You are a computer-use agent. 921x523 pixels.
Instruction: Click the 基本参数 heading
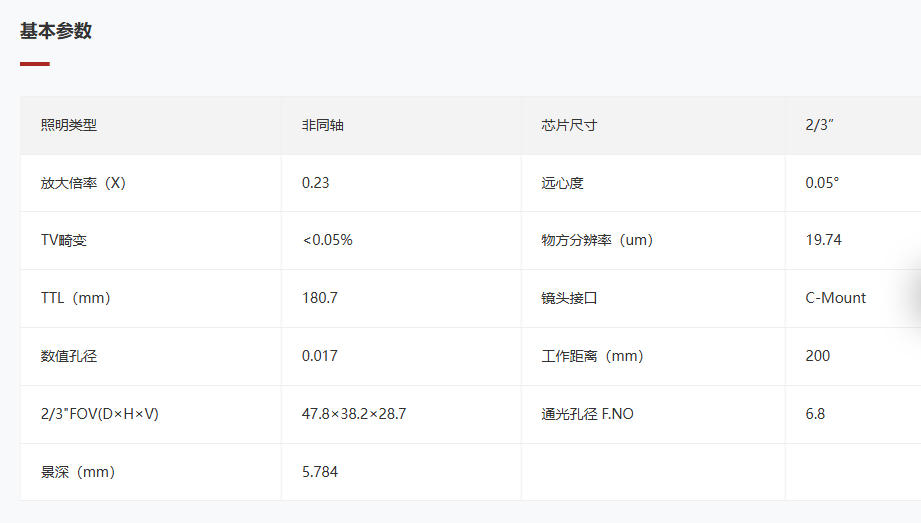tap(56, 31)
